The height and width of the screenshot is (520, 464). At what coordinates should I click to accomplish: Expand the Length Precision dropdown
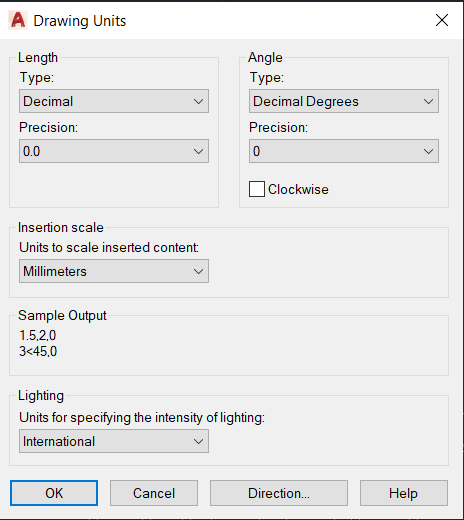click(x=114, y=151)
